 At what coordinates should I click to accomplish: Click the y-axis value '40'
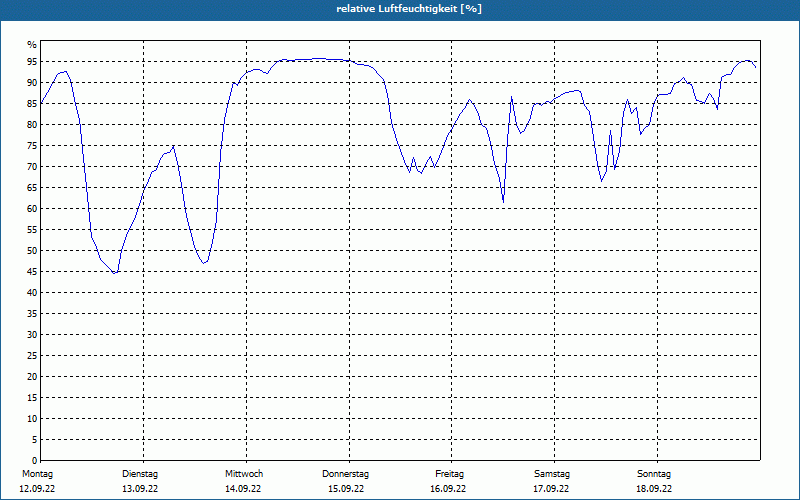pyautogui.click(x=32, y=292)
